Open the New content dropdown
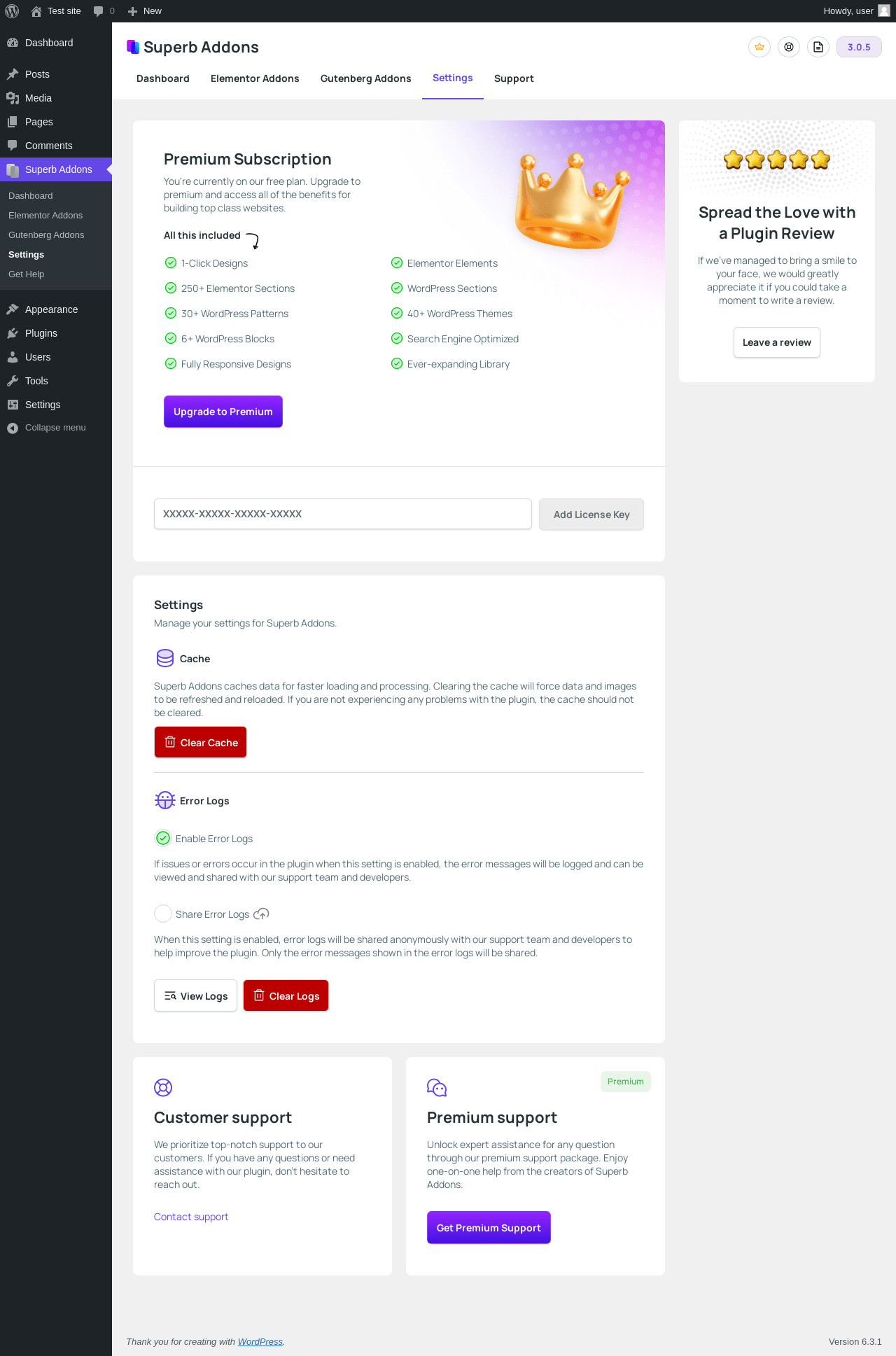This screenshot has height=1356, width=896. [x=145, y=11]
